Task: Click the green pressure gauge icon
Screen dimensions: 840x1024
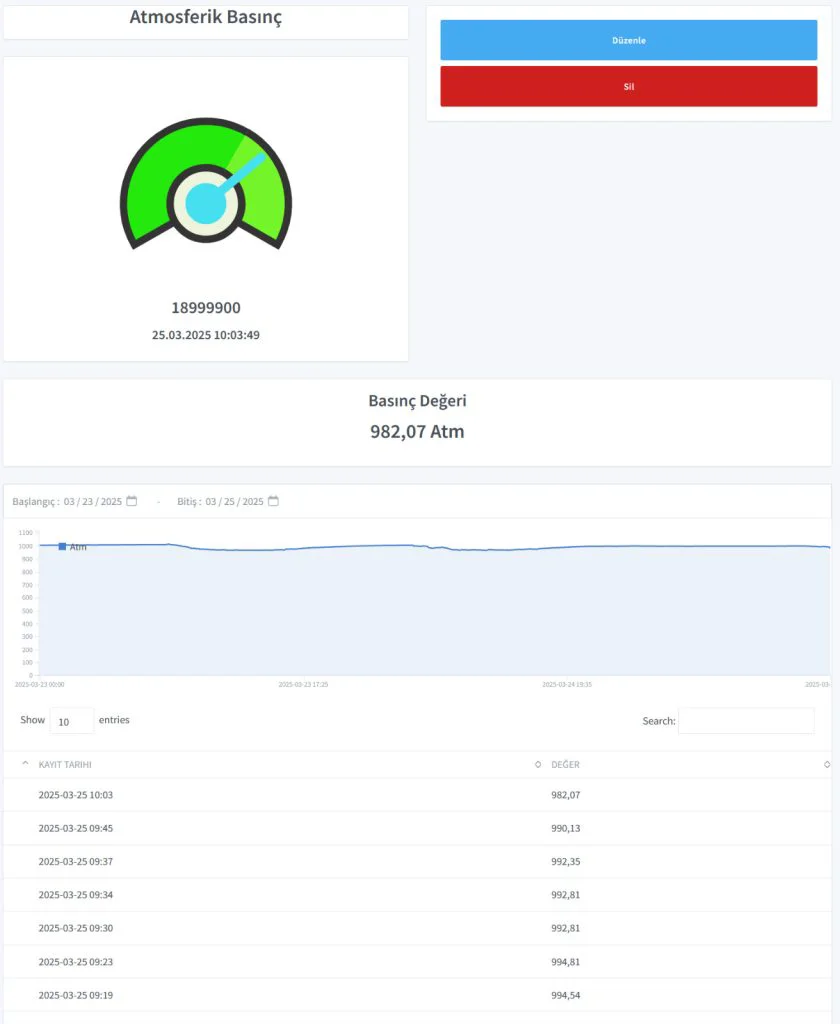Action: [x=205, y=185]
